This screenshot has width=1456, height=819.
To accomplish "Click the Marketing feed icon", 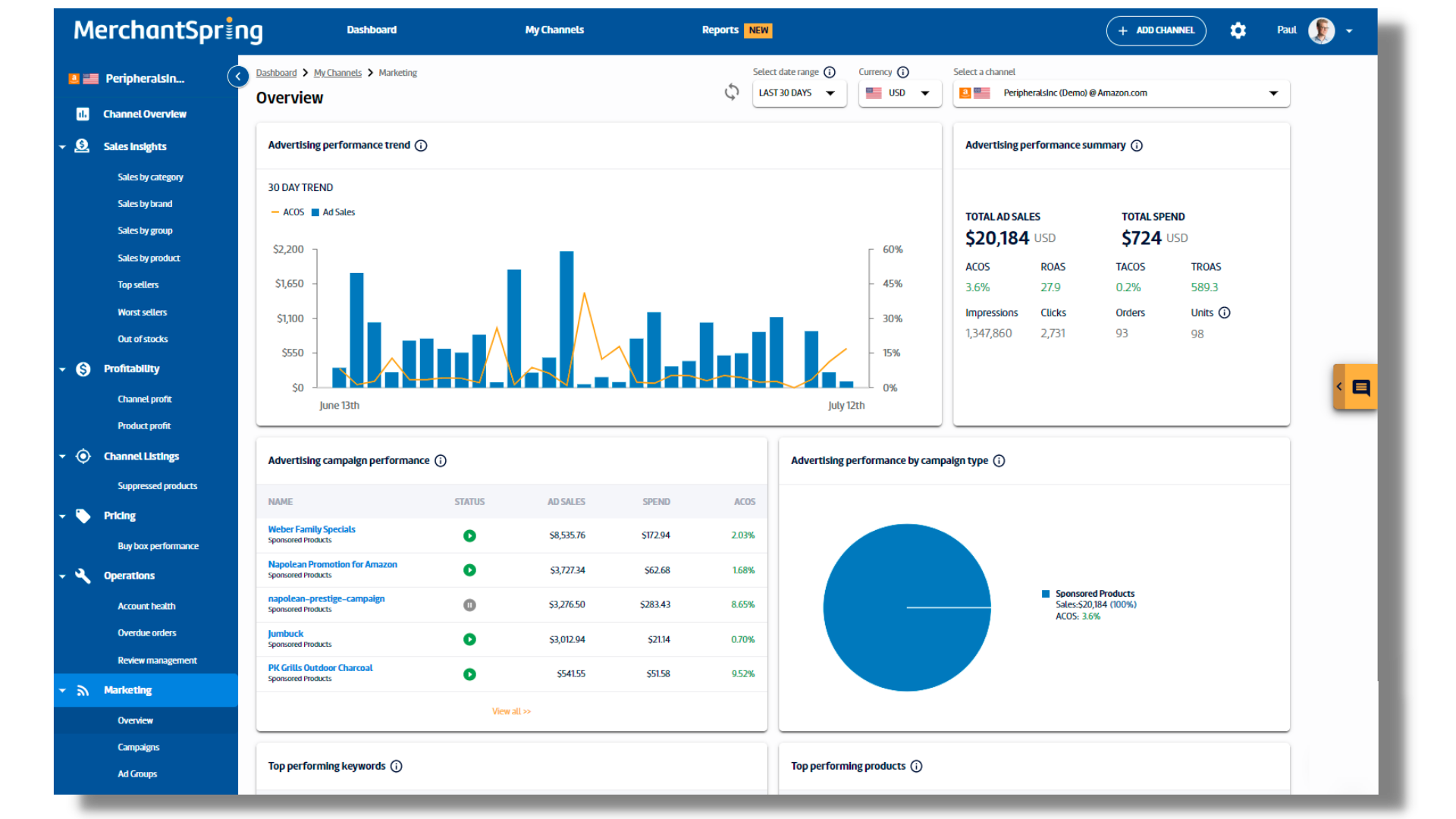I will click(83, 690).
